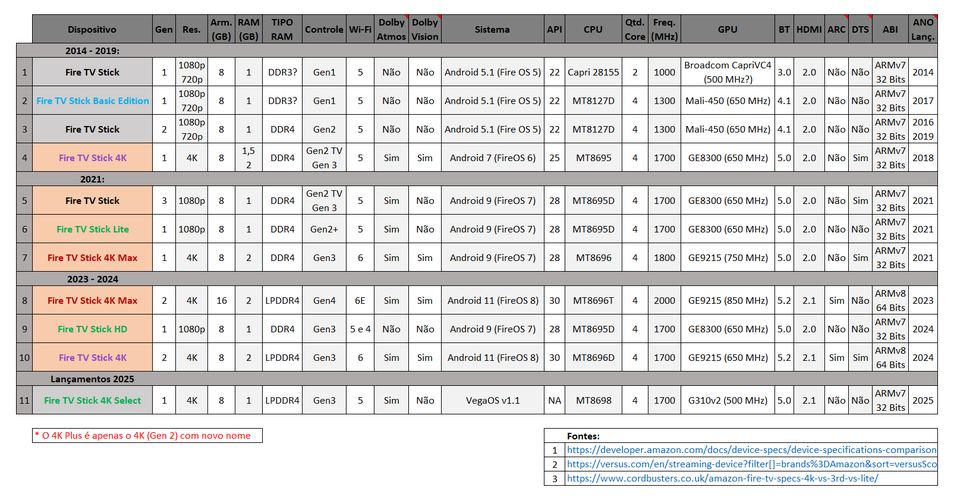
Task: Select the GPU column header
Action: coord(727,30)
